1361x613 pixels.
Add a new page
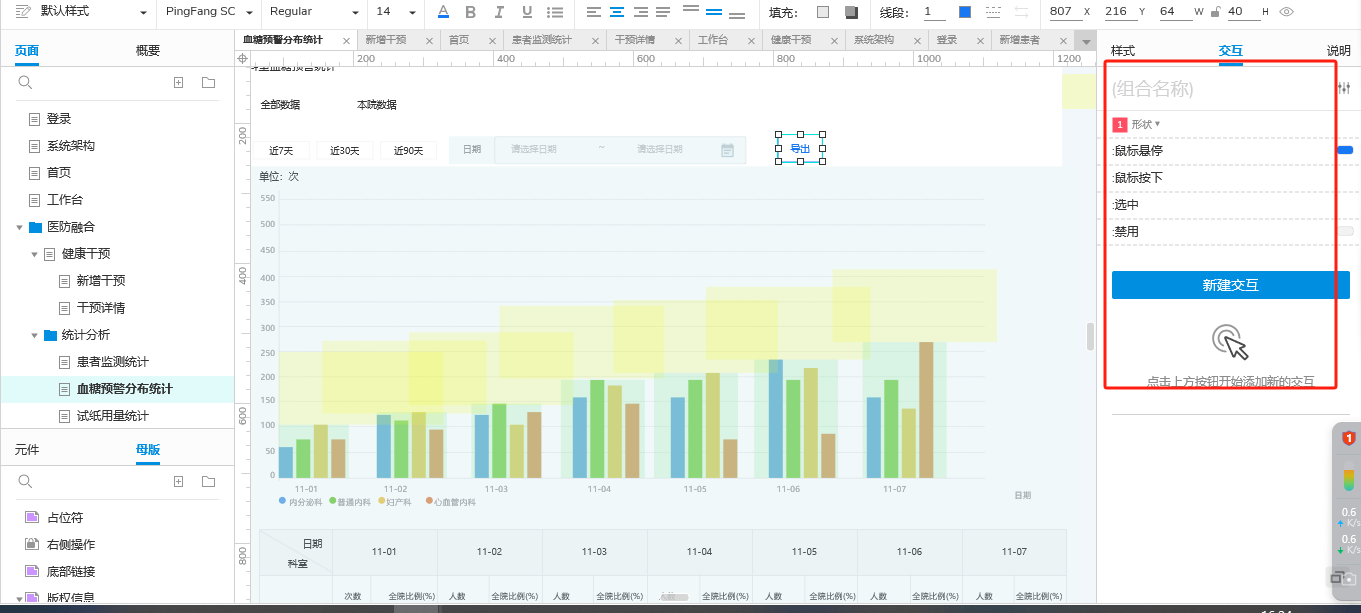tap(179, 83)
